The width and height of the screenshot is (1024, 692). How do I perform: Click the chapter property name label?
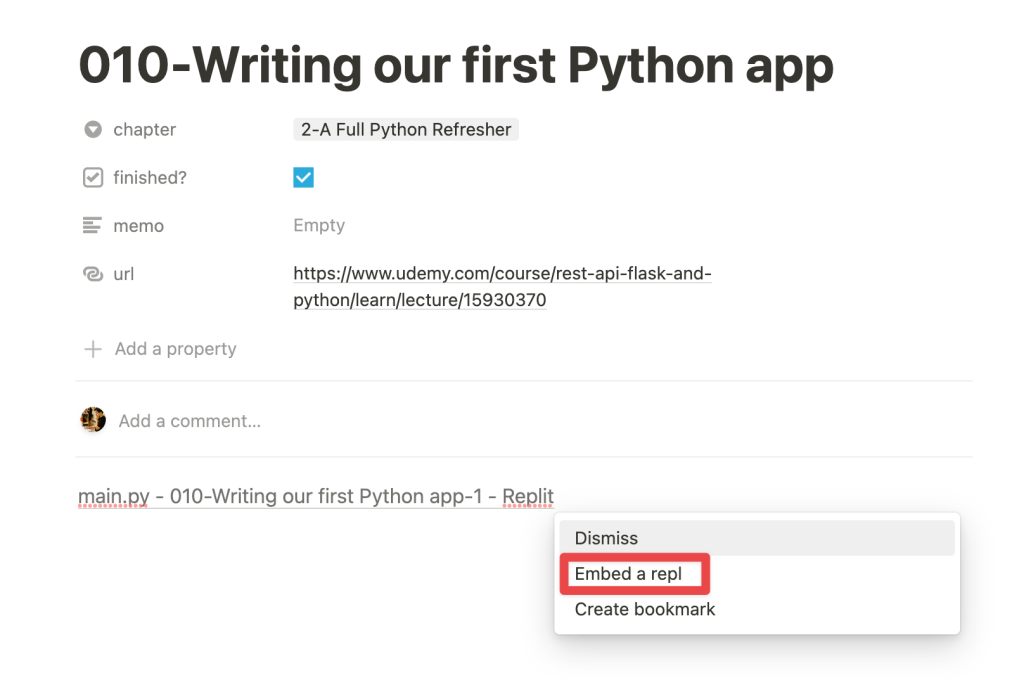(x=144, y=130)
